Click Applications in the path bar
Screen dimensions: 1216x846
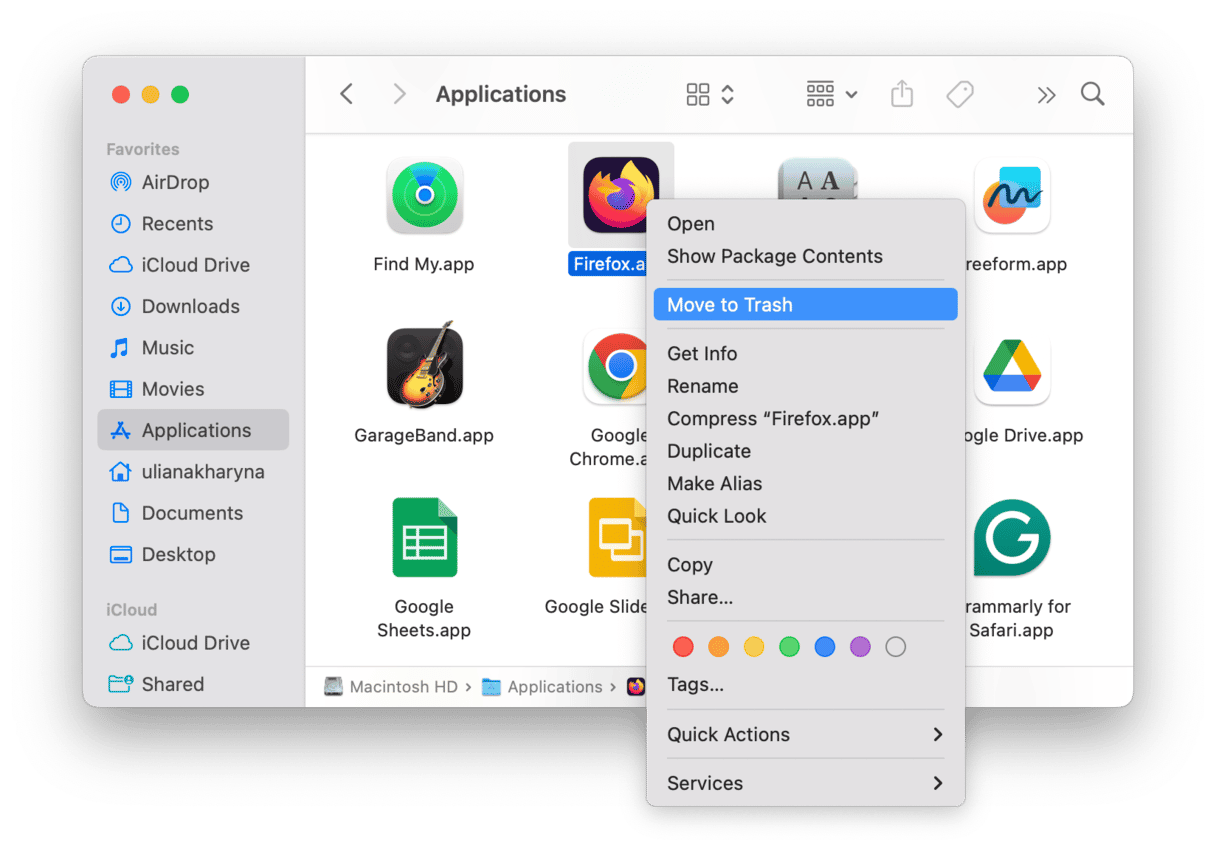point(542,687)
